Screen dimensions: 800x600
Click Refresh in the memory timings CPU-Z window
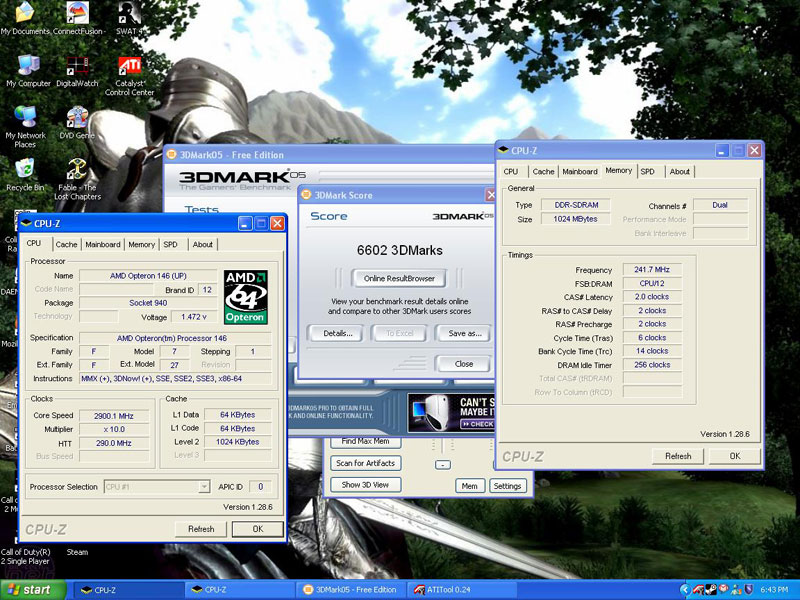click(x=678, y=456)
